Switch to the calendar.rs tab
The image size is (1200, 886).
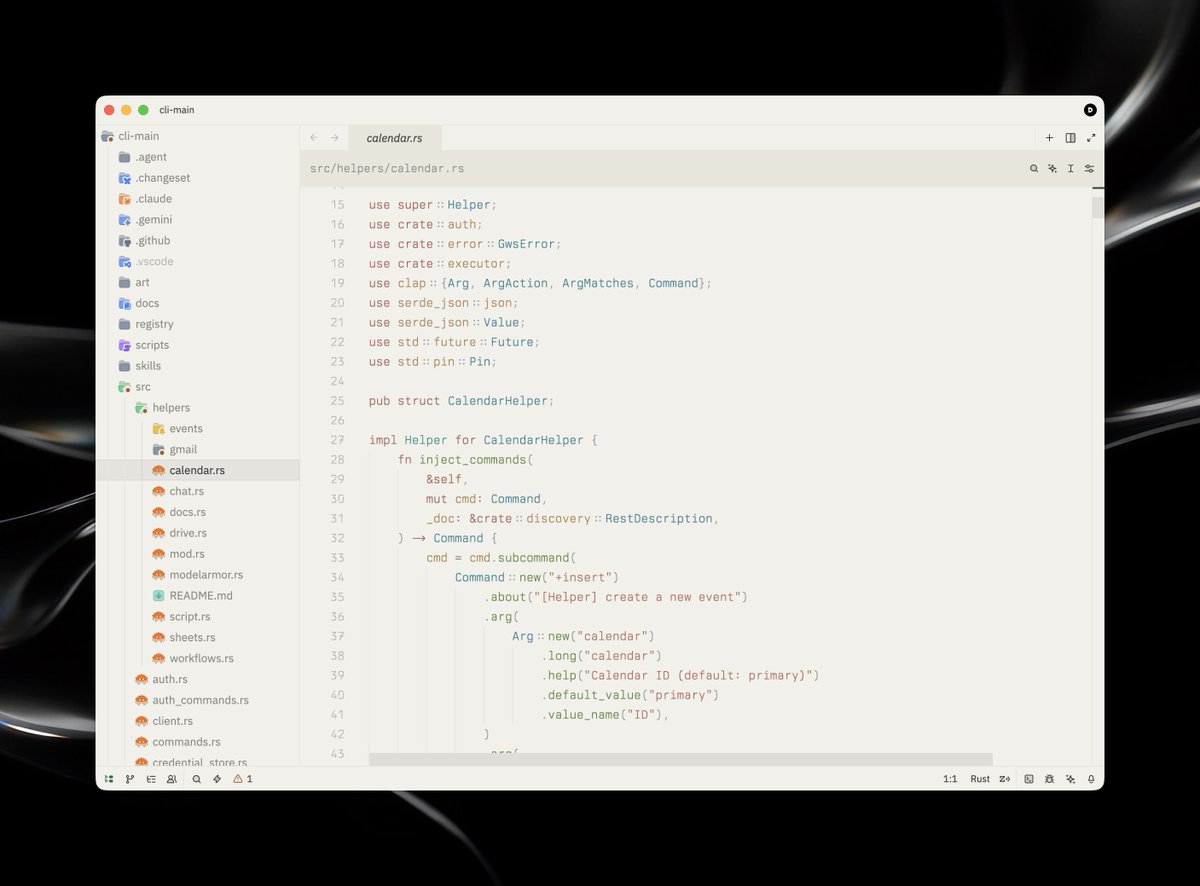(394, 138)
